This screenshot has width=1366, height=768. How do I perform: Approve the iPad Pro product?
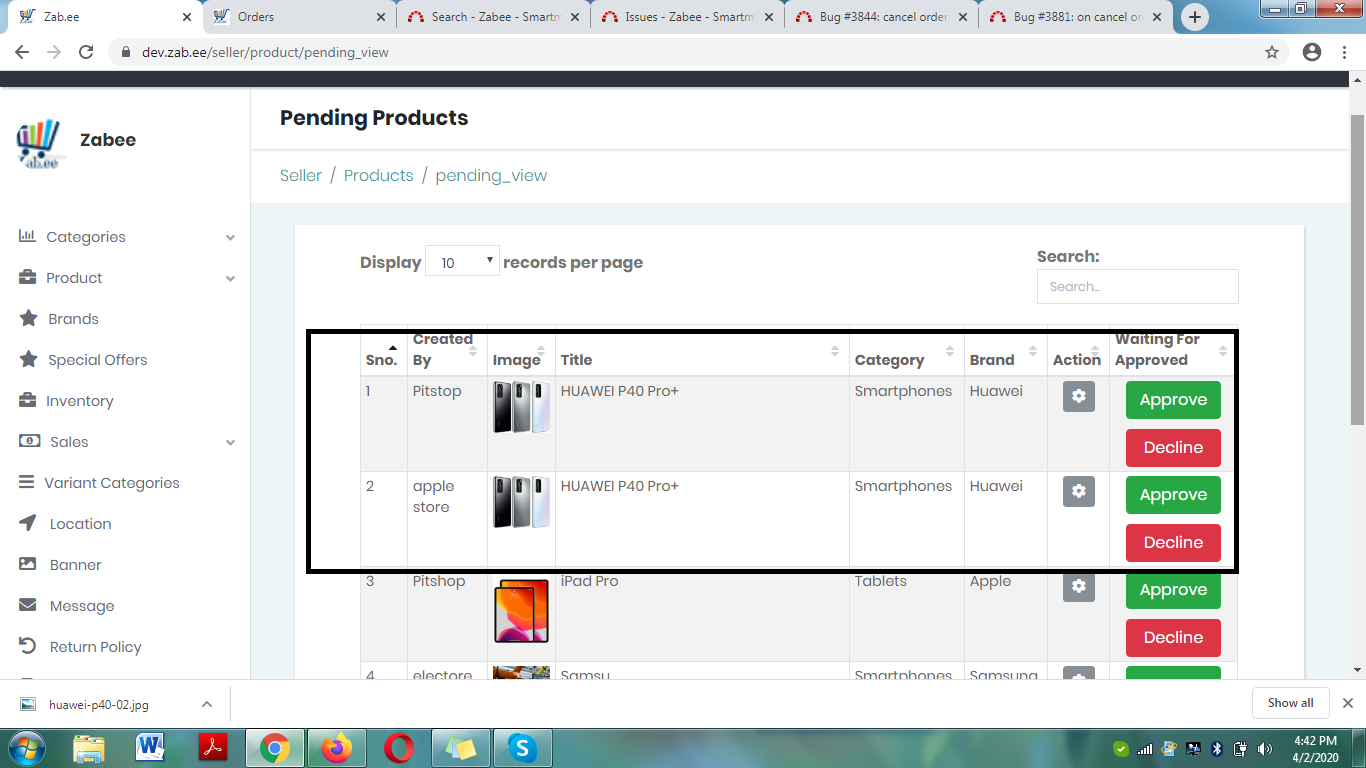click(1173, 590)
